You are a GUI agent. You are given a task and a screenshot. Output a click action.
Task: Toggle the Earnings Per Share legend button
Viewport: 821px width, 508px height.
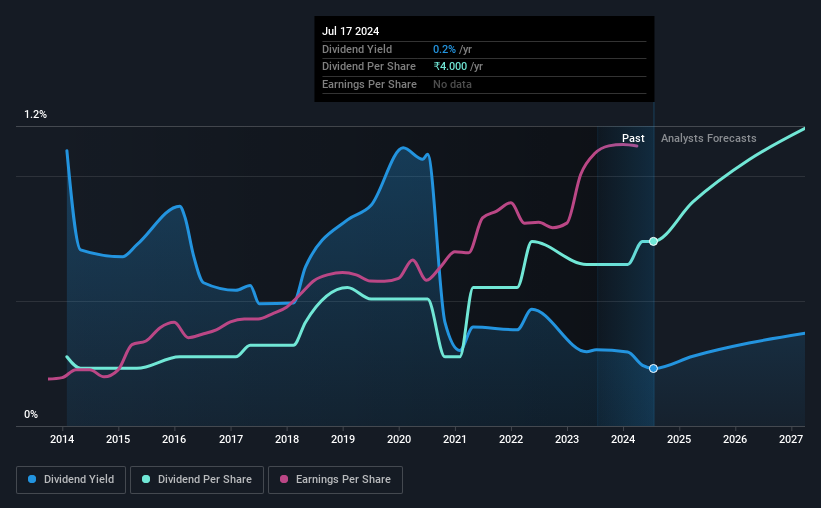coord(336,480)
